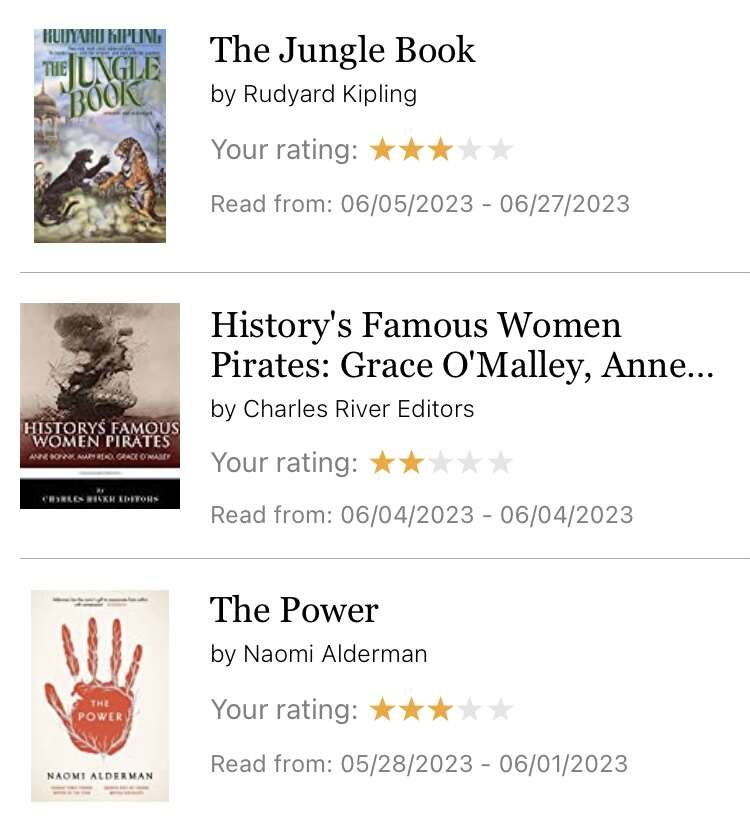This screenshot has height=830, width=750.
Task: Set Women Pirates rating to one star
Action: pyautogui.click(x=382, y=463)
